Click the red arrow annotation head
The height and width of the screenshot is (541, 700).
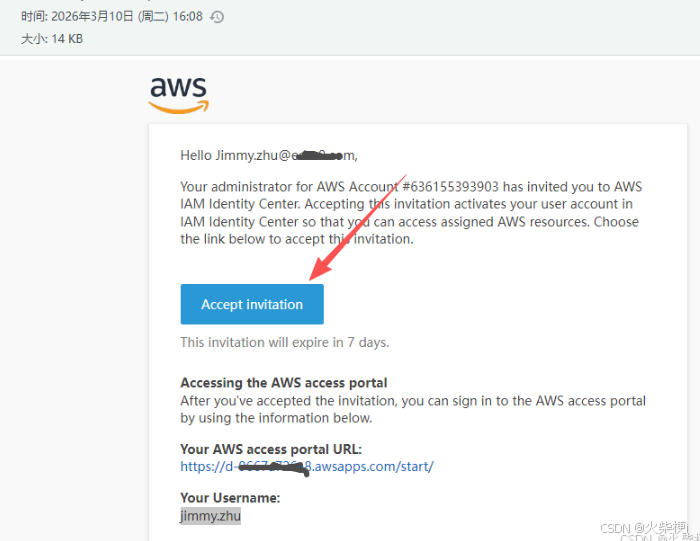click(x=321, y=268)
